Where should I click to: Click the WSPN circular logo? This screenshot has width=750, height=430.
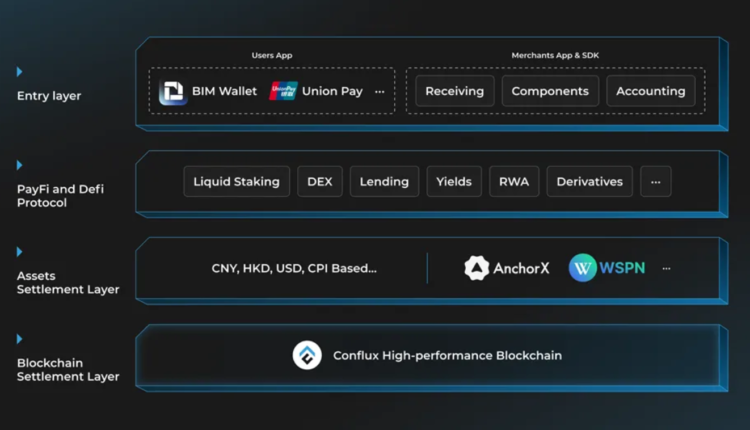583,268
